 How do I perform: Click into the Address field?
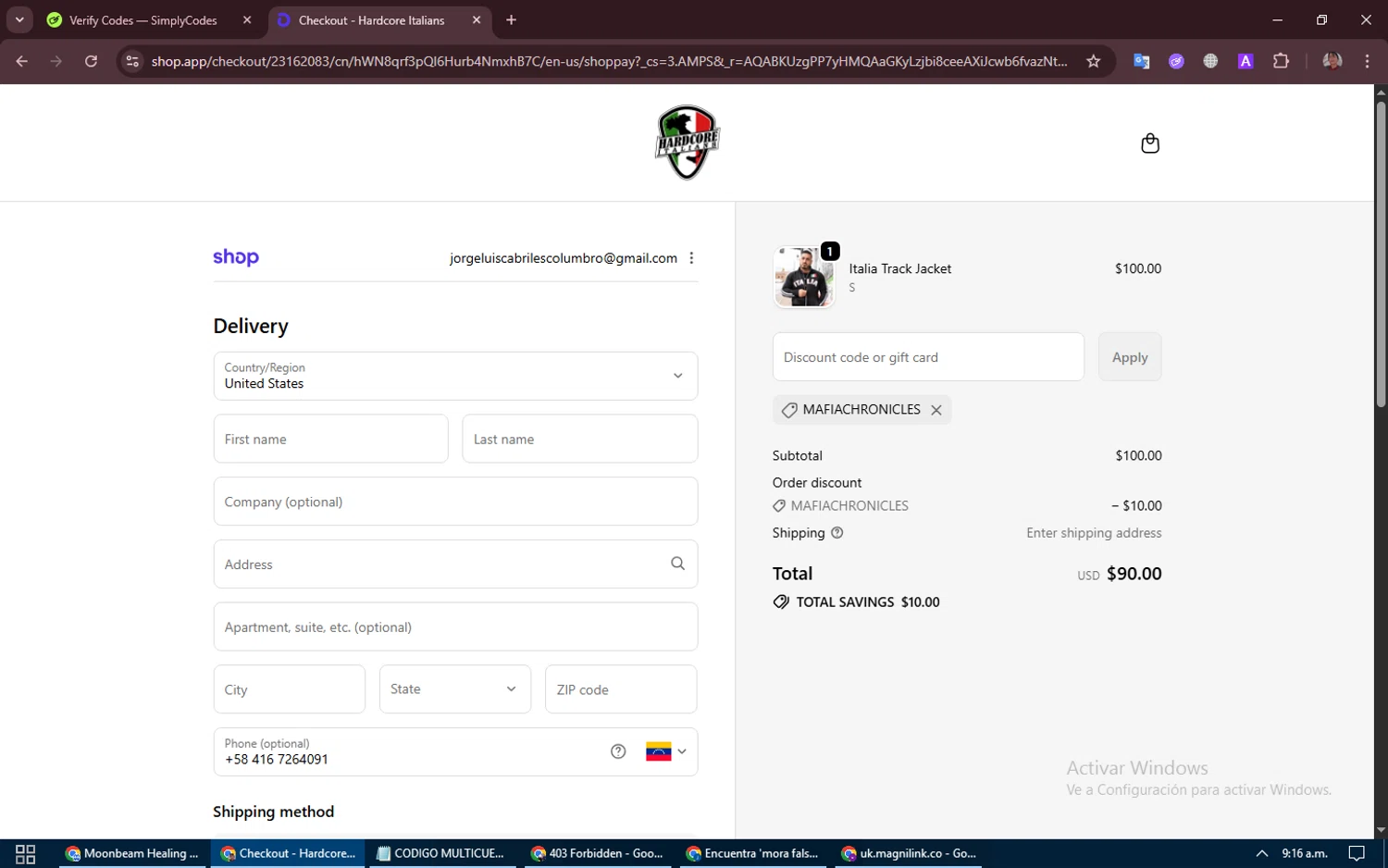click(455, 564)
